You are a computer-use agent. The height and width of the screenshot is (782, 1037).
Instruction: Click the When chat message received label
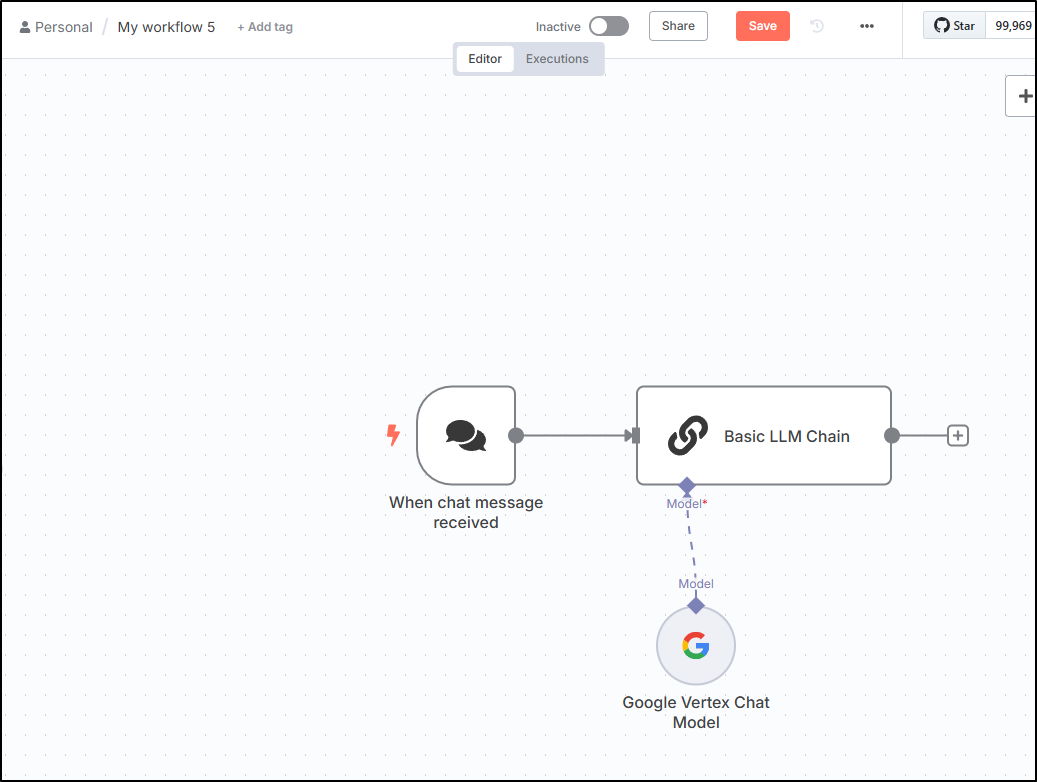coord(466,512)
